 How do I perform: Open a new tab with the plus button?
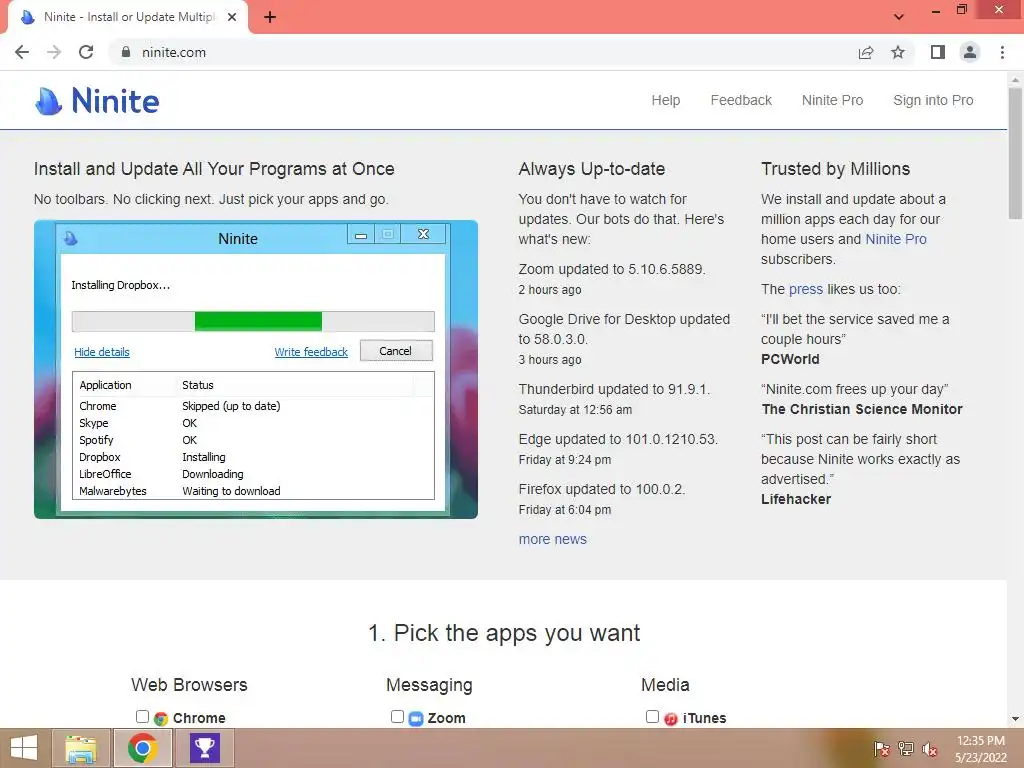270,17
